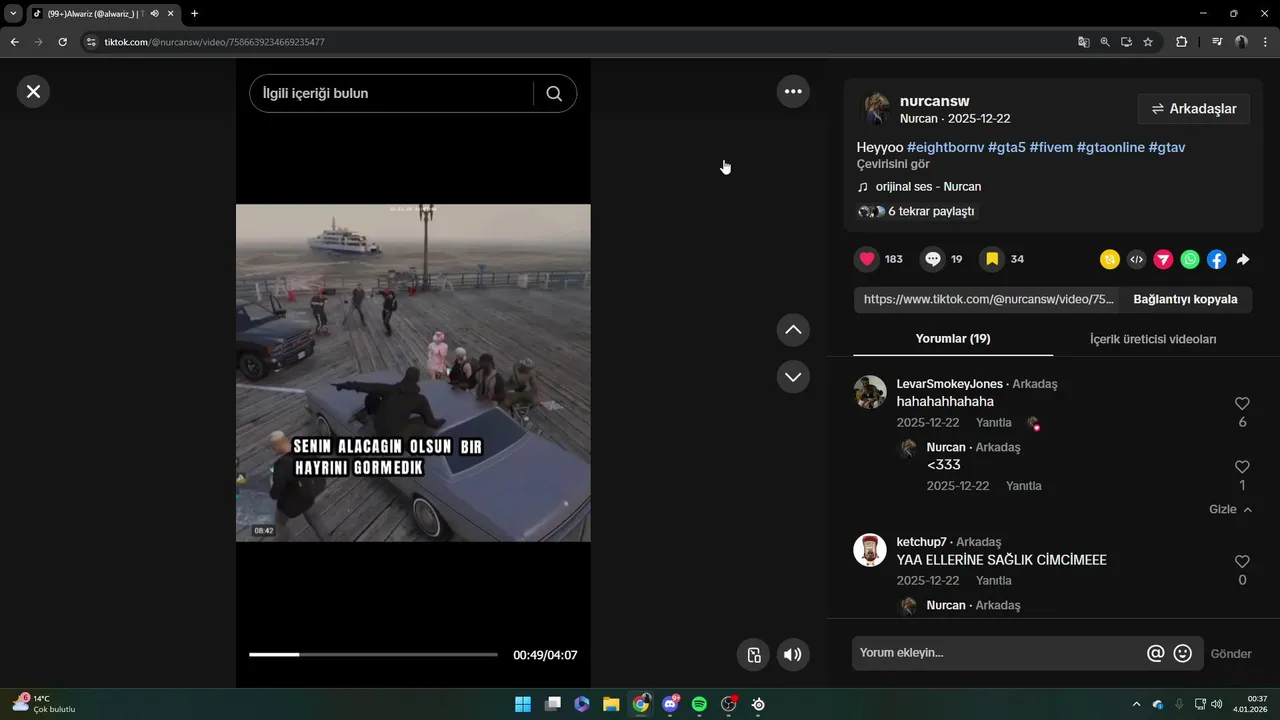This screenshot has width=1280, height=720.
Task: Open Discord from the taskbar
Action: pos(670,704)
